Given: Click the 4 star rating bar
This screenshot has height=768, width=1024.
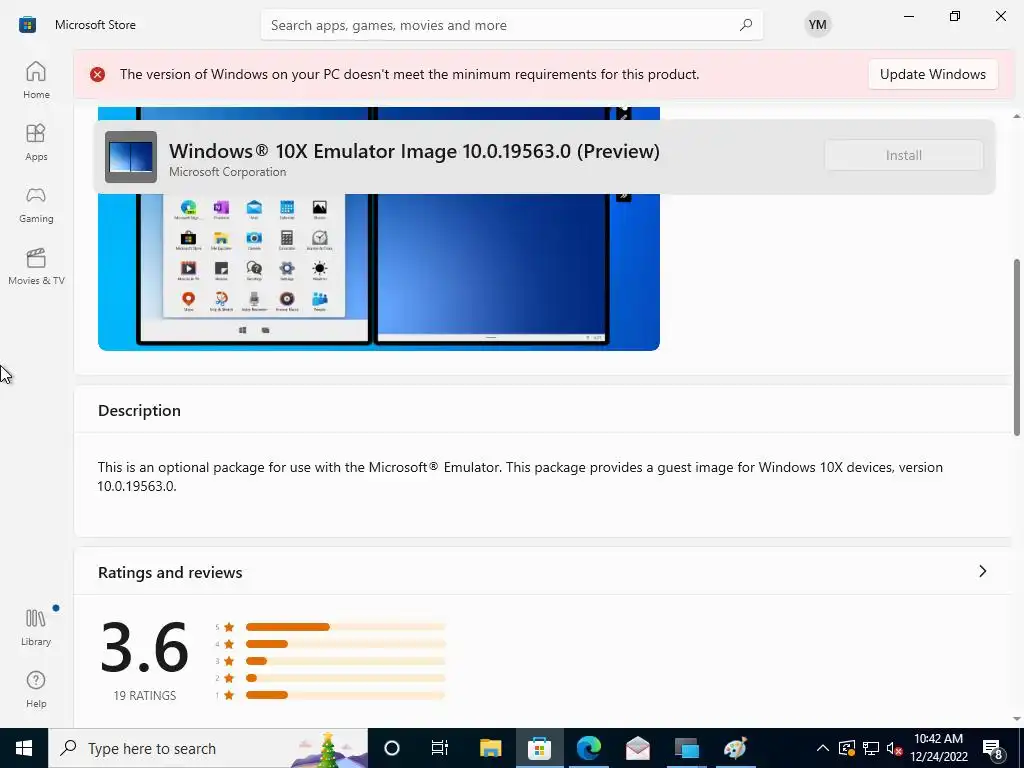Looking at the screenshot, I should 345,644.
